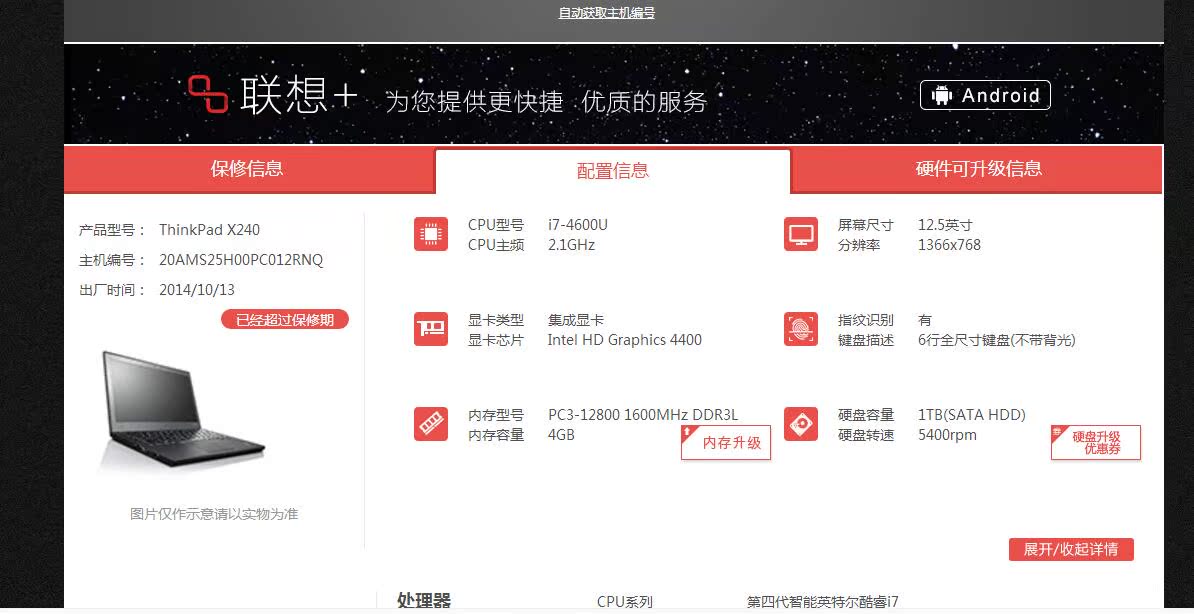Click the 为您提供更快捷 优质的服务 slogan
This screenshot has height=614, width=1194.
click(x=546, y=101)
